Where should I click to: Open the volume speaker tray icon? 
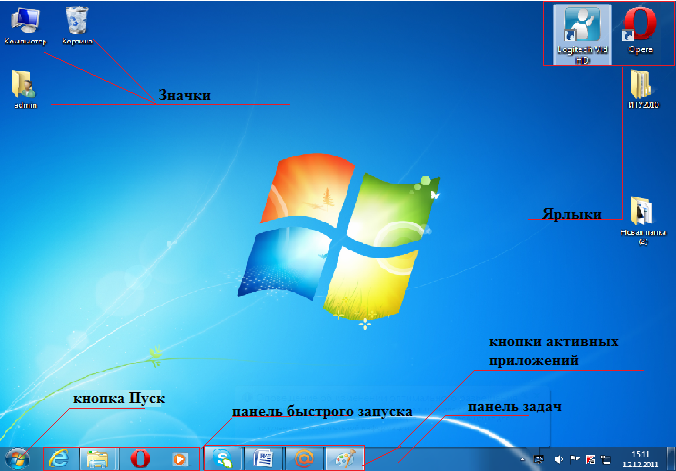coord(559,459)
